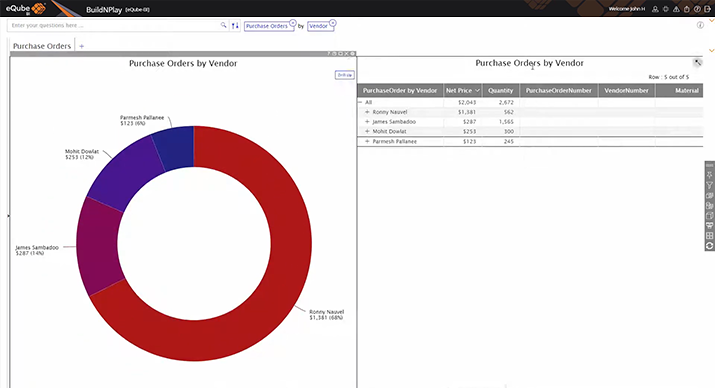Open the help question mark icon
Viewport: 715px width, 388px height.
point(697,9)
